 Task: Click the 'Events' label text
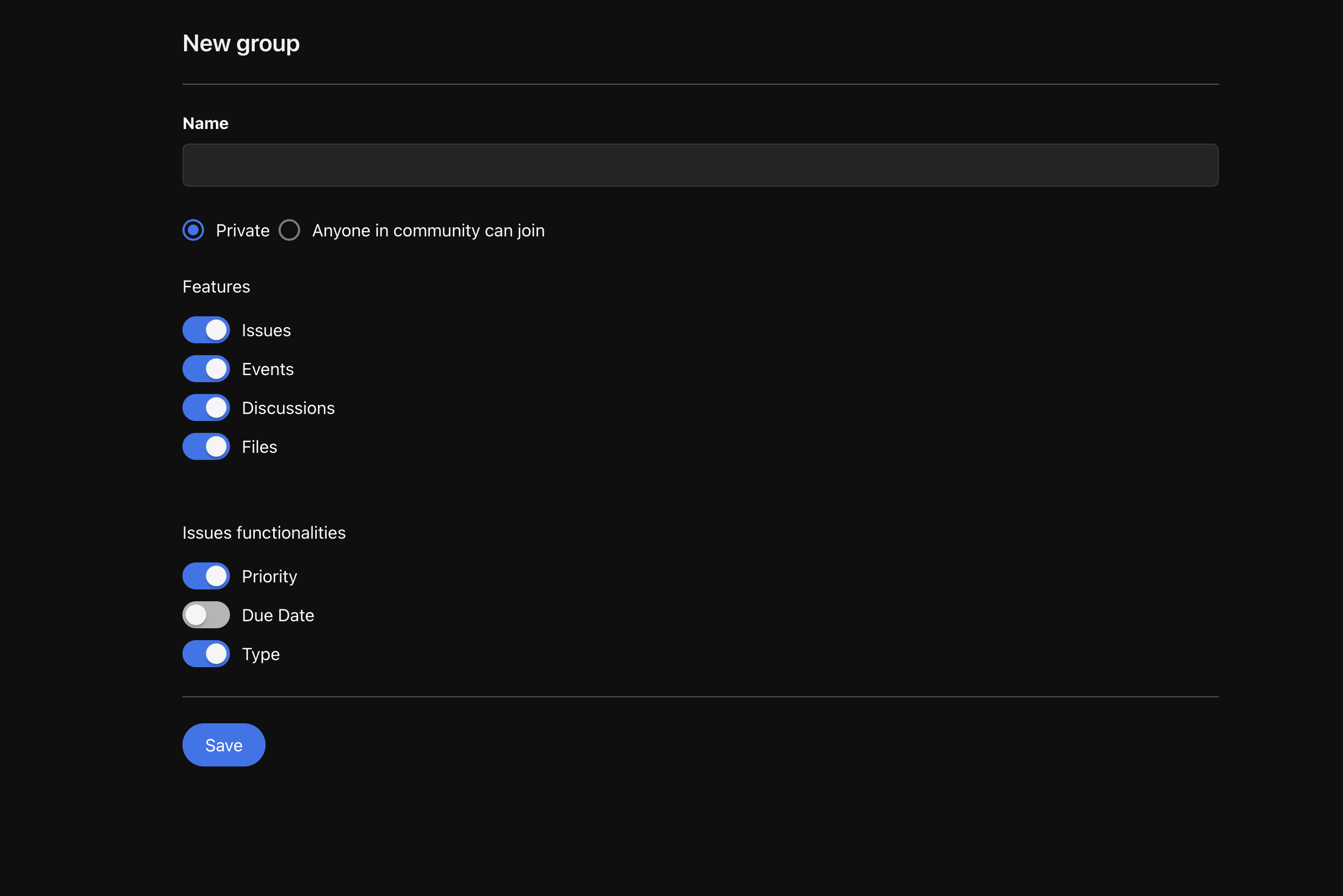267,369
